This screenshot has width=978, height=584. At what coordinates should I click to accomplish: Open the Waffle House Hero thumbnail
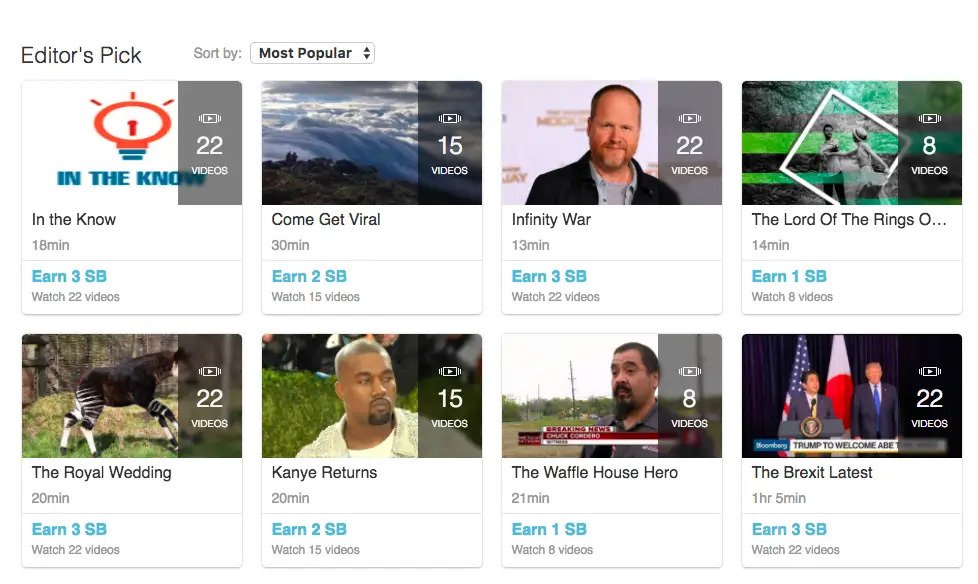[612, 396]
